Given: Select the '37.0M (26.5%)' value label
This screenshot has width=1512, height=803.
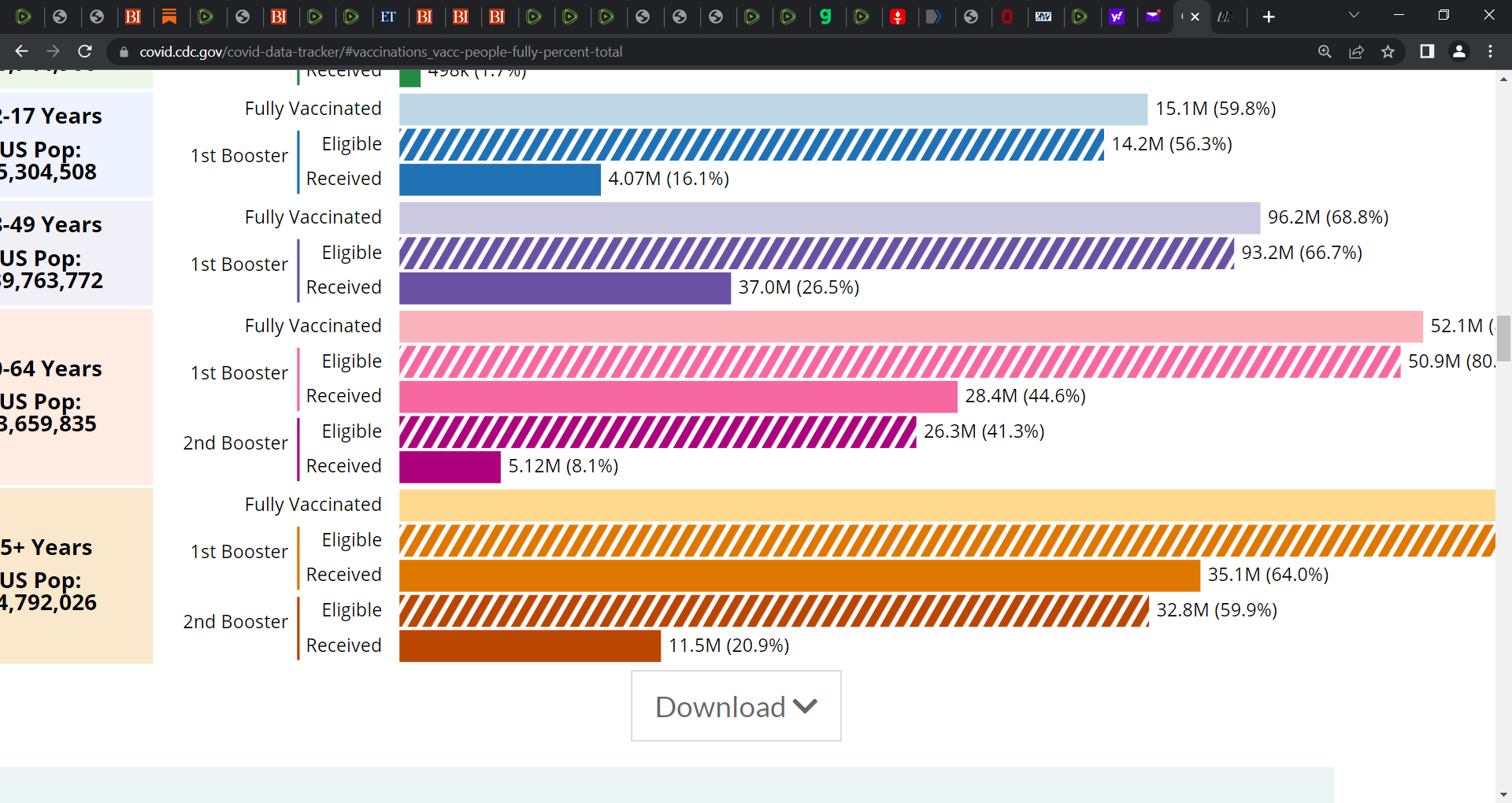Looking at the screenshot, I should [799, 287].
